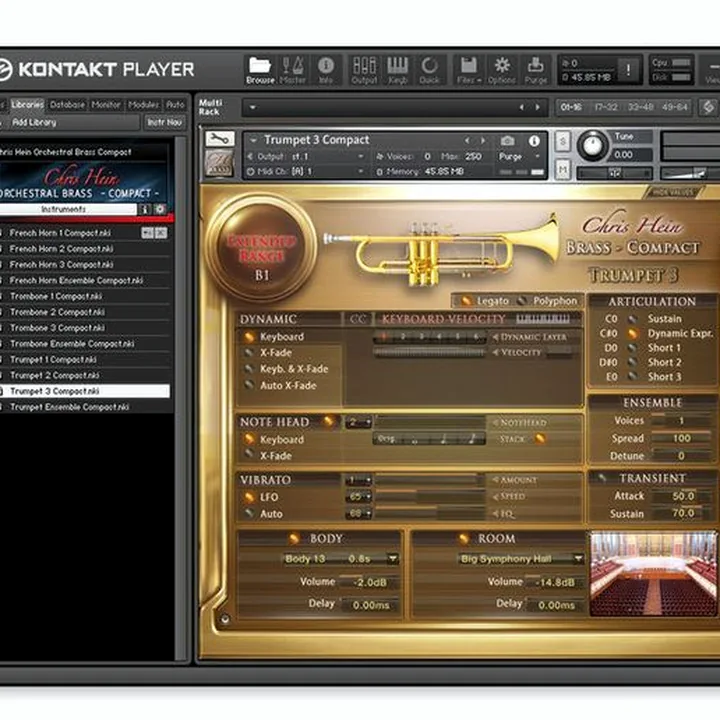Select next instrument arrow in header
Screen dimensions: 720x720
coord(483,141)
